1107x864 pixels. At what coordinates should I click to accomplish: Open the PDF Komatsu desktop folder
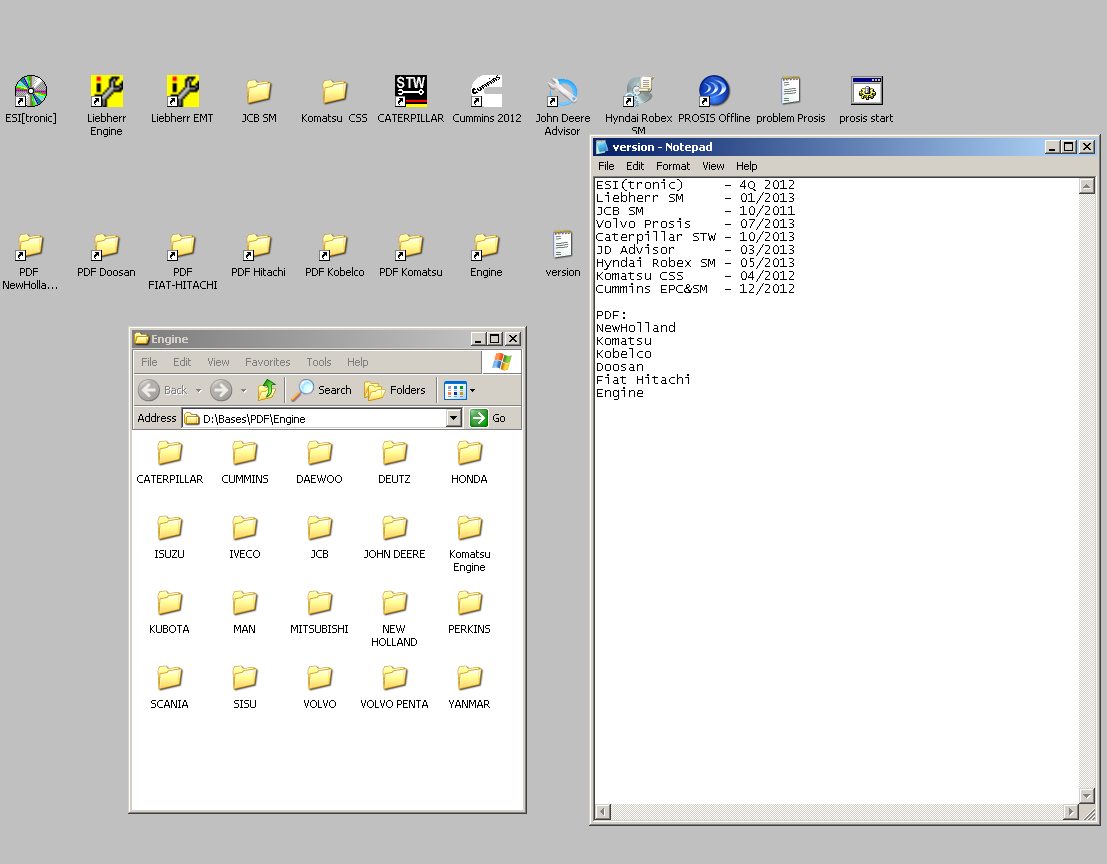click(410, 247)
